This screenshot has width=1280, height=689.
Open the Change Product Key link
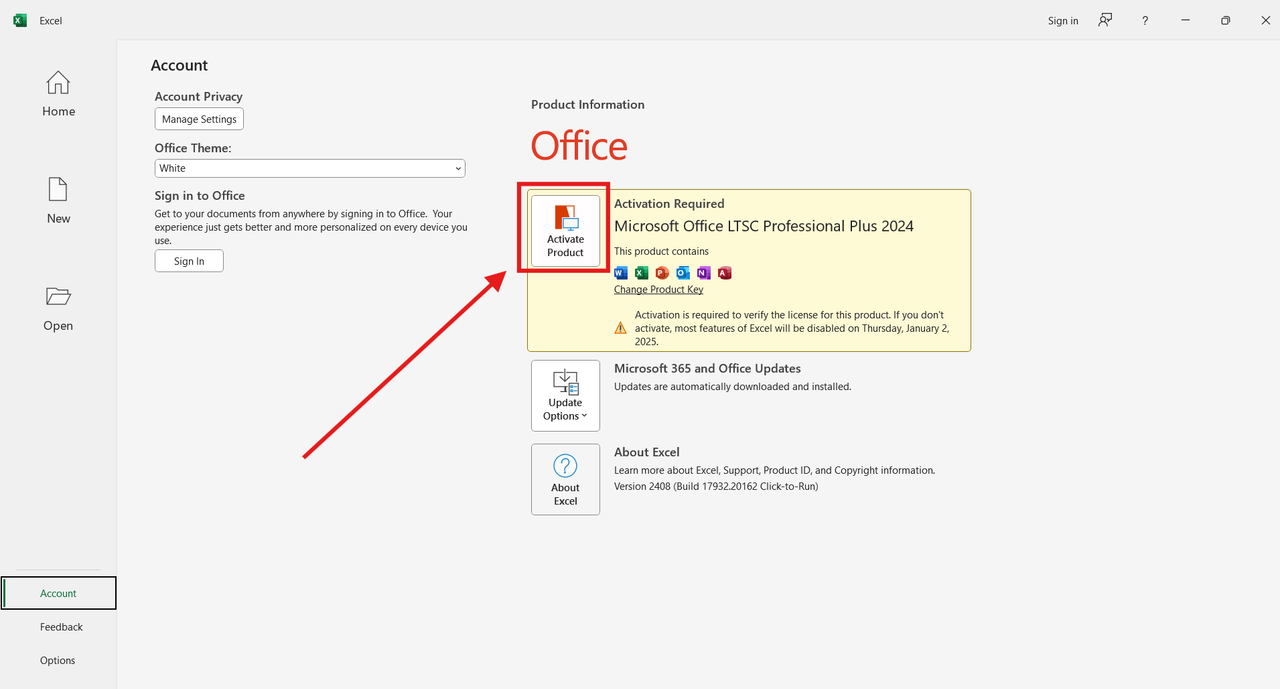[658, 290]
